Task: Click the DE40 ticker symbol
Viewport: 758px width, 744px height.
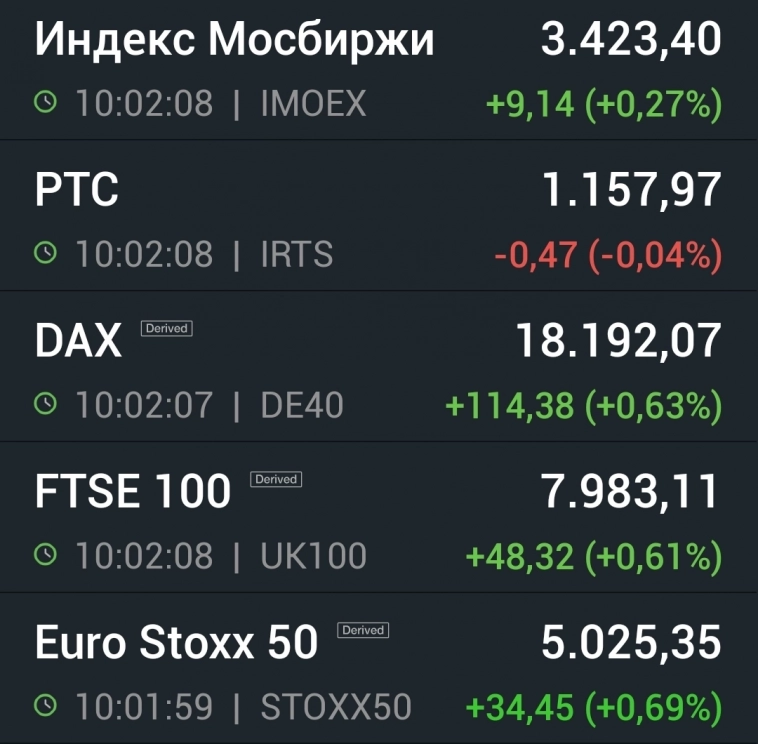Action: 301,406
